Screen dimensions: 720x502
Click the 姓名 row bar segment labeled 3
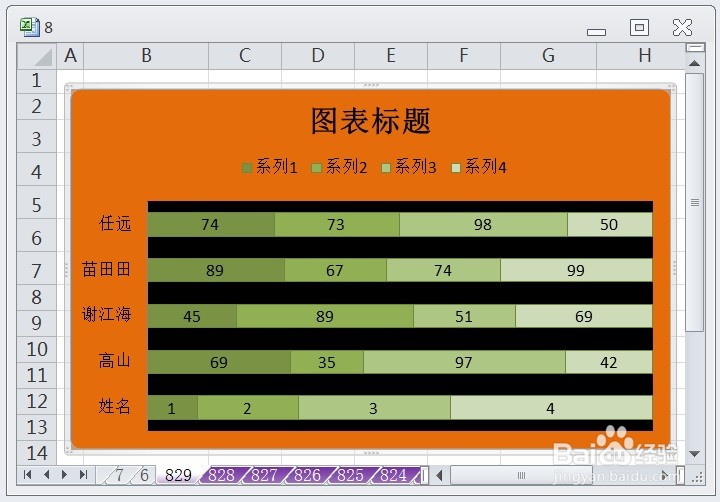[374, 407]
